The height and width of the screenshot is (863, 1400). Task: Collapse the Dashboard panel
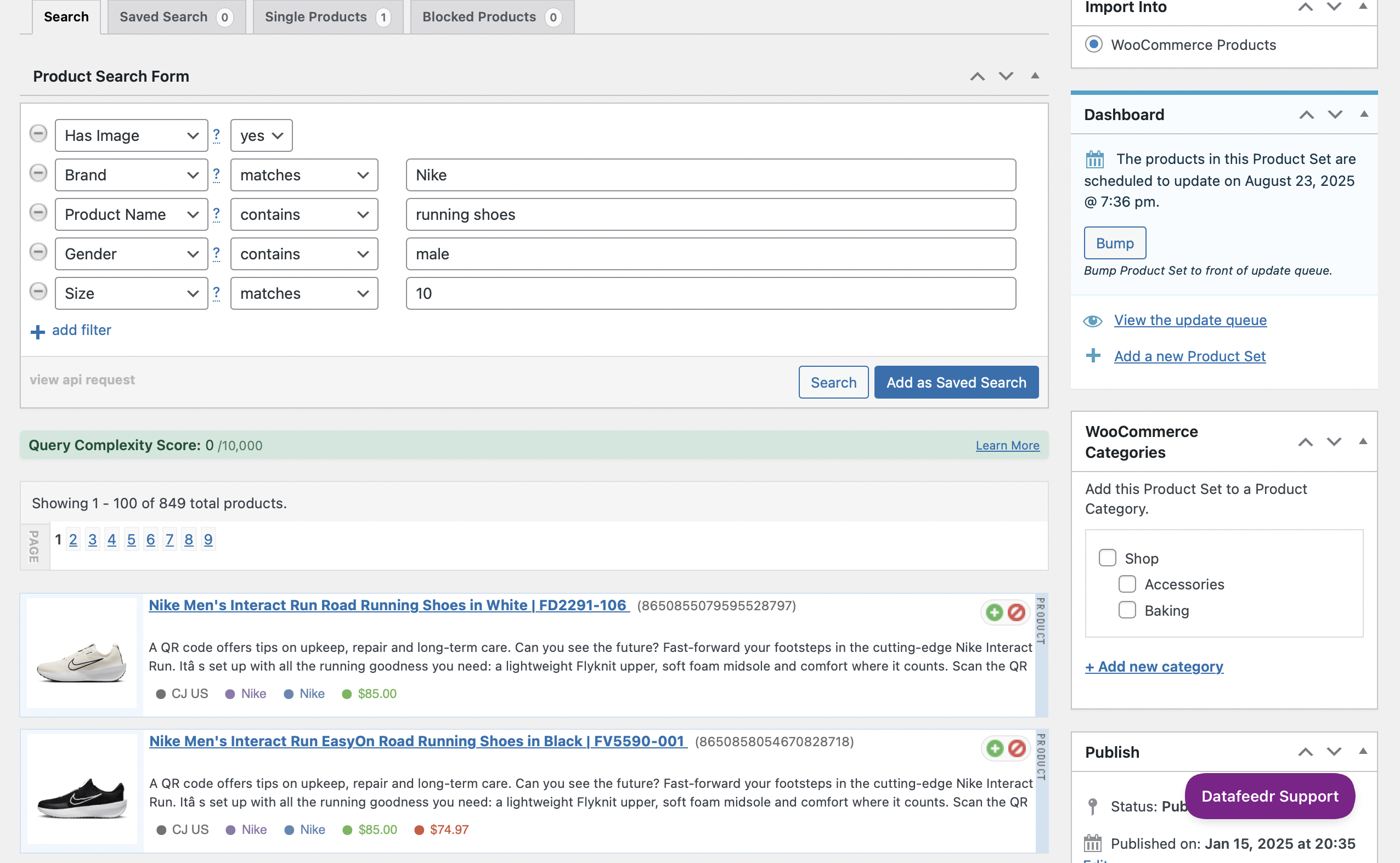click(x=1363, y=113)
